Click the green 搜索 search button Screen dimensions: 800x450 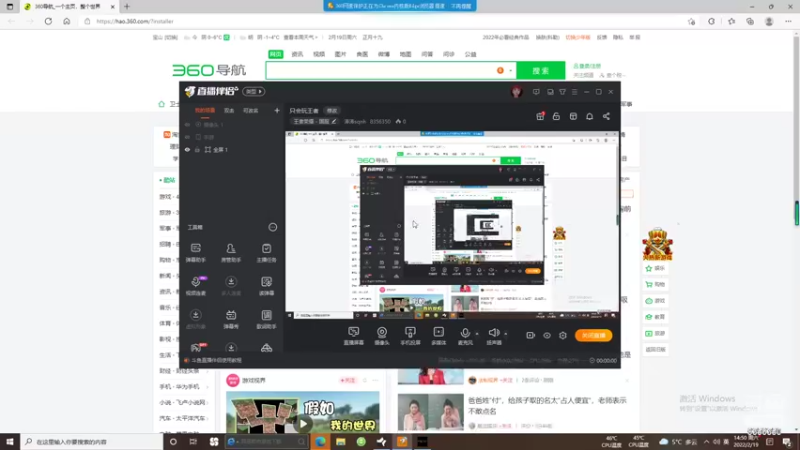click(x=541, y=70)
